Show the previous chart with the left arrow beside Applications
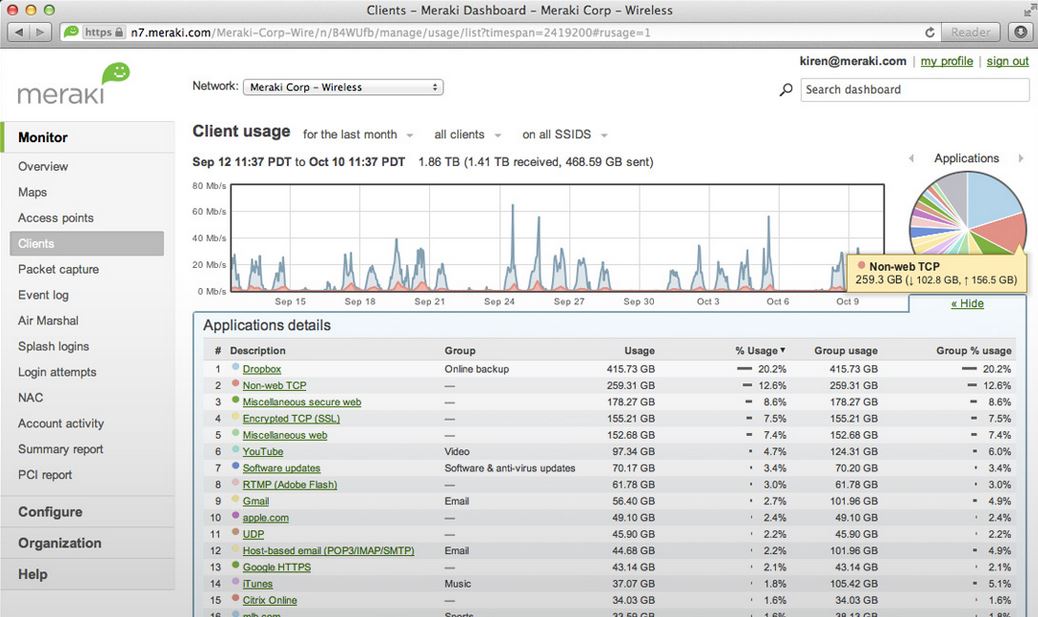The image size is (1038, 617). (x=912, y=158)
